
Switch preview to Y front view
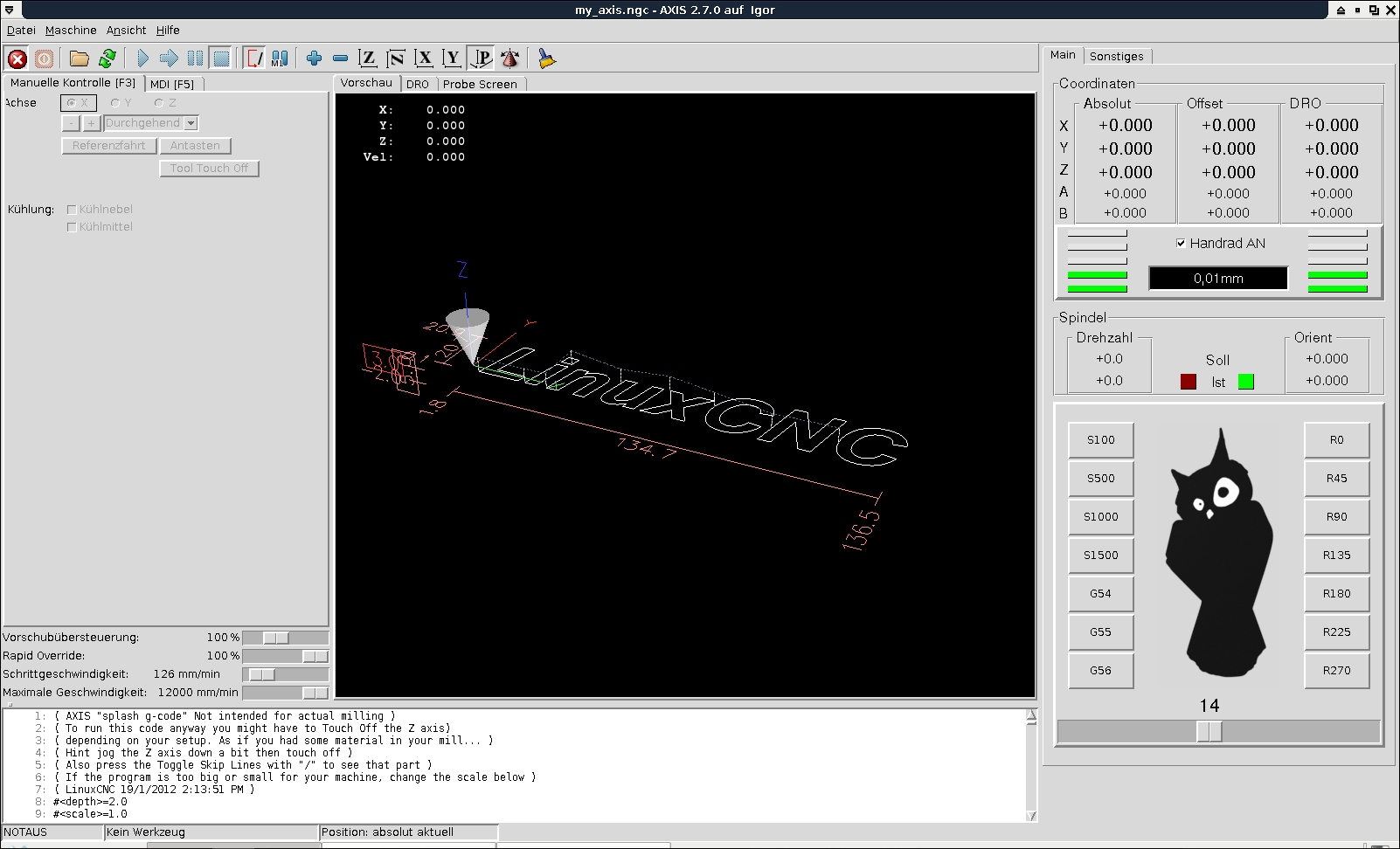[452, 59]
